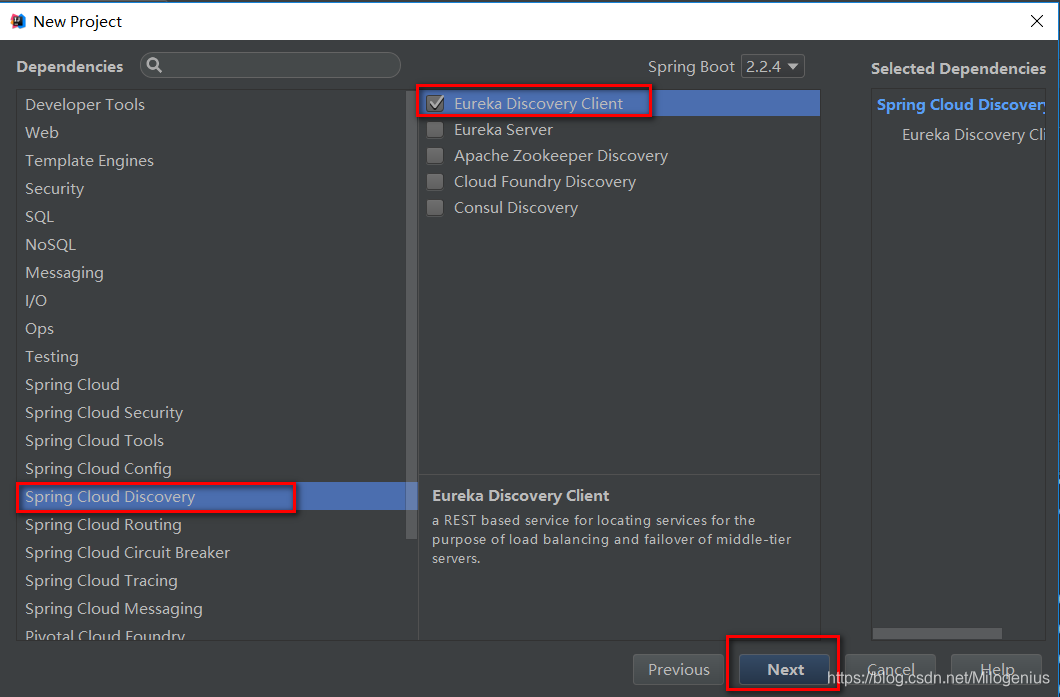Image resolution: width=1060 pixels, height=697 pixels.
Task: Select the SQL category
Action: tap(211, 217)
